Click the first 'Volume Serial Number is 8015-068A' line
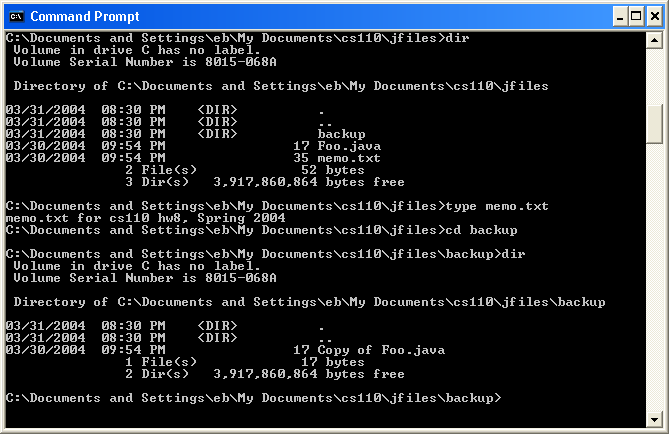Screen dimensions: 669x434 tap(145, 62)
